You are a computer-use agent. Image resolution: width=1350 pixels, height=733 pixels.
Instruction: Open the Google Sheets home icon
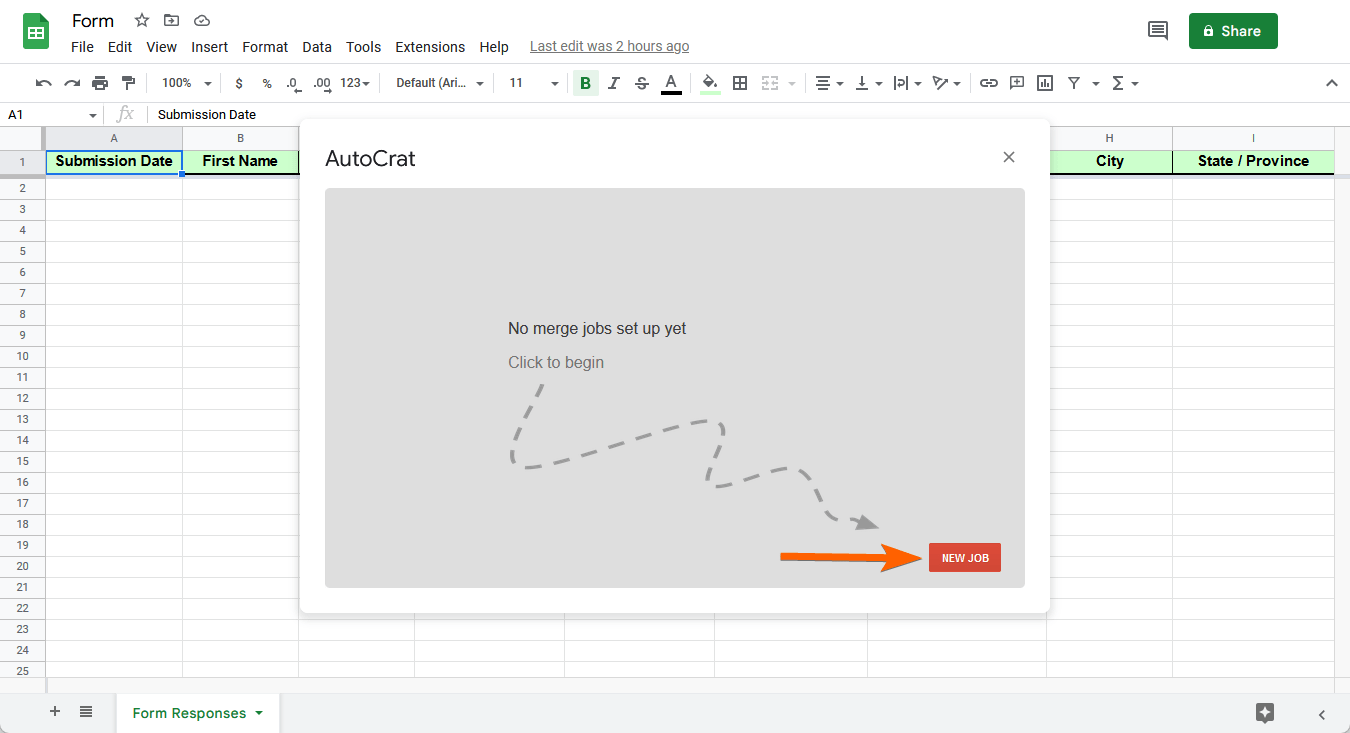coord(36,31)
